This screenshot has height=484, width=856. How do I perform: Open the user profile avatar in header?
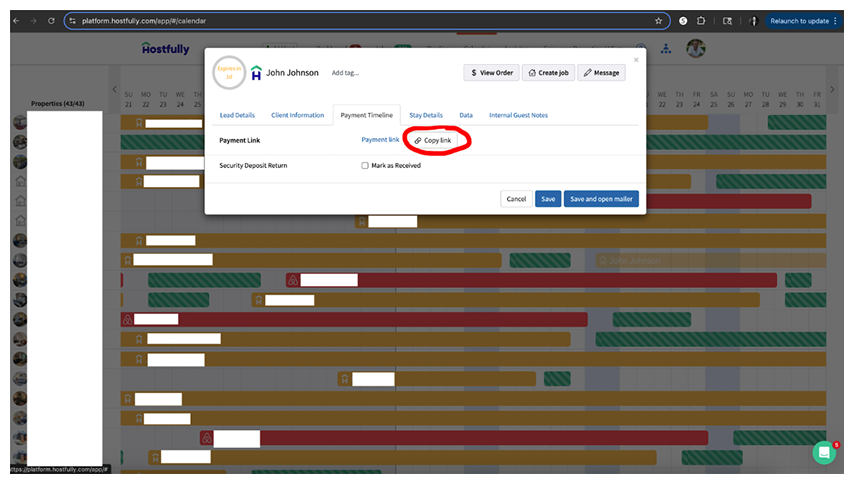[696, 48]
